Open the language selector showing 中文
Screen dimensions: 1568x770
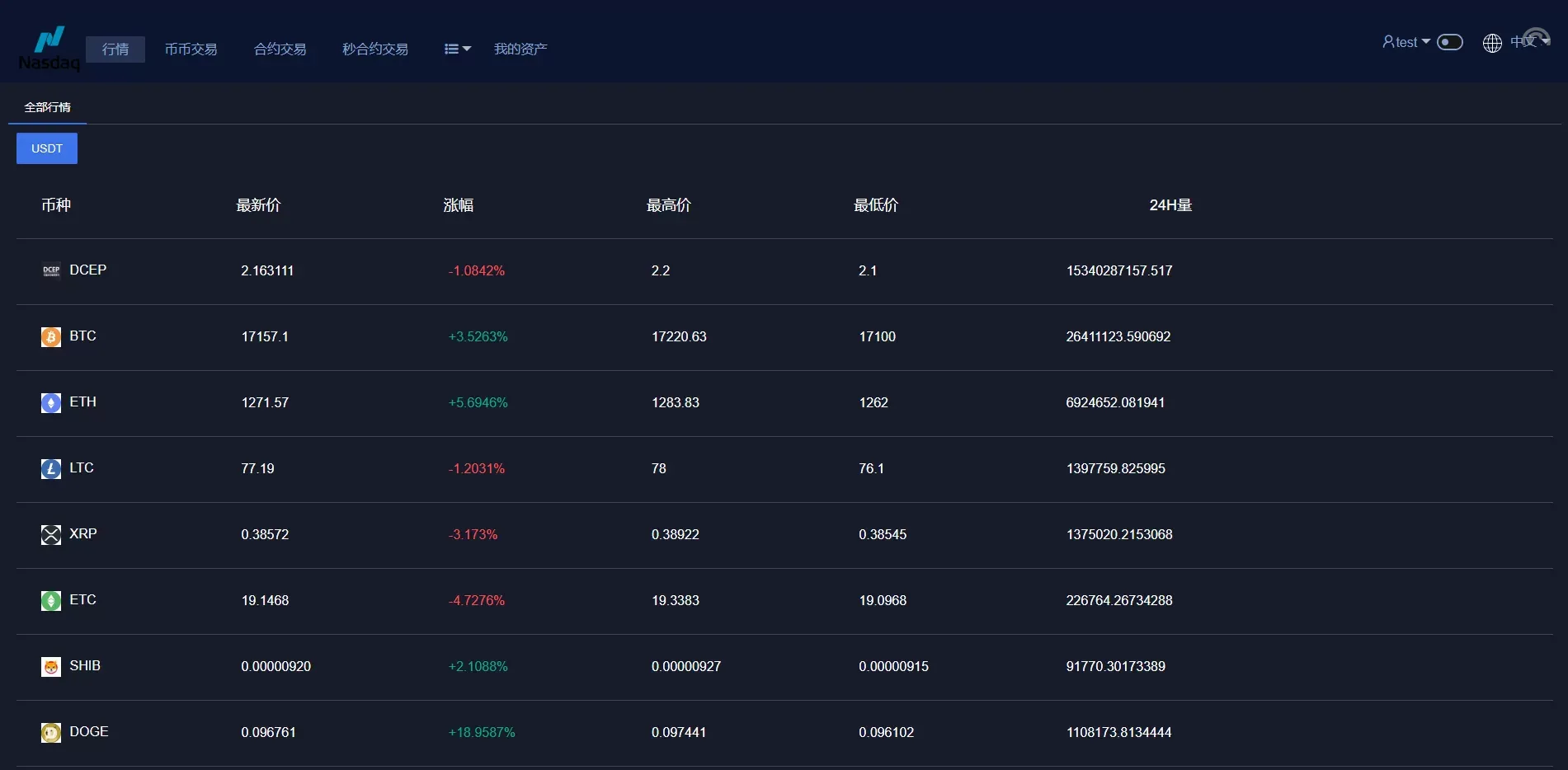click(x=1516, y=42)
